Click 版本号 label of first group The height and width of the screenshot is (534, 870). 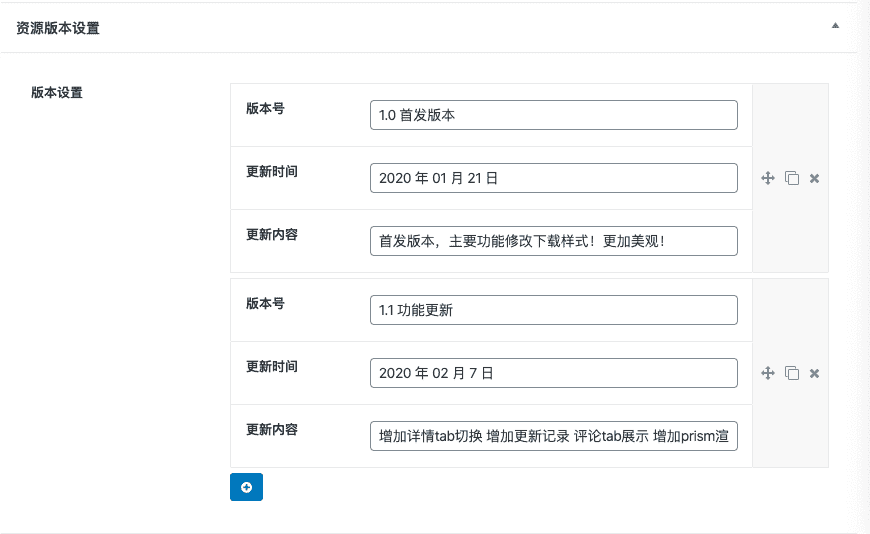pyautogui.click(x=265, y=108)
